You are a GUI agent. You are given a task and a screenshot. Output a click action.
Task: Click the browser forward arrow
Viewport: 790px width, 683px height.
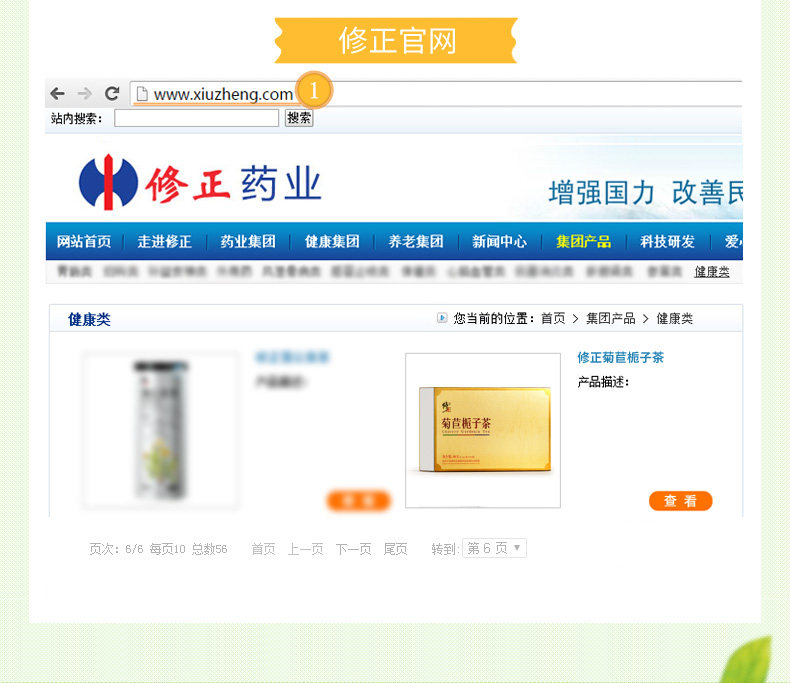(x=85, y=93)
